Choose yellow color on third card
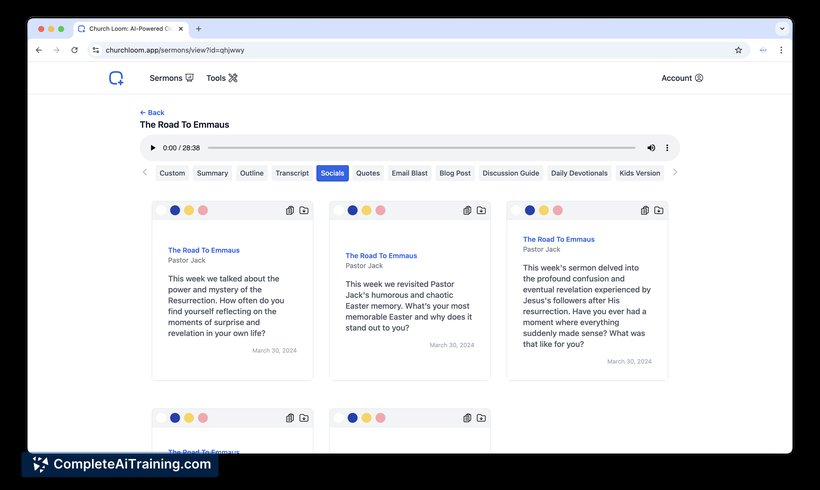The image size is (820, 490). 544,211
